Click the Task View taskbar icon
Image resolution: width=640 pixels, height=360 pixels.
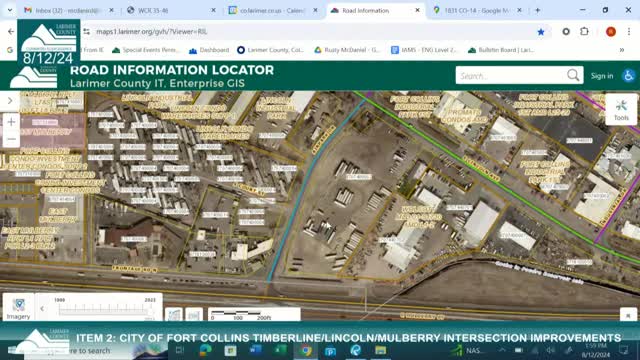coord(180,350)
